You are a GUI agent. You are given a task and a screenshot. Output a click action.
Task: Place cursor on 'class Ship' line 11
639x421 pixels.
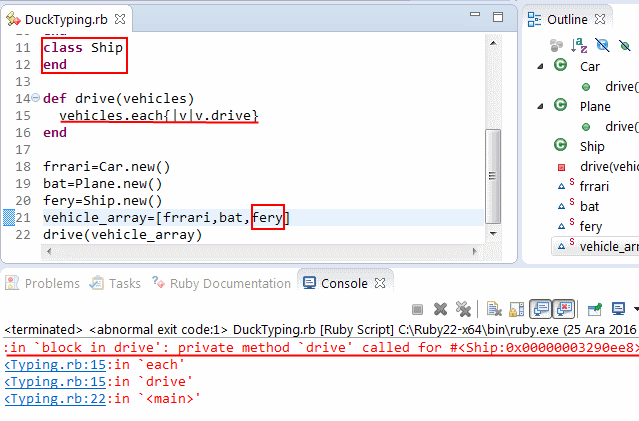click(x=83, y=48)
